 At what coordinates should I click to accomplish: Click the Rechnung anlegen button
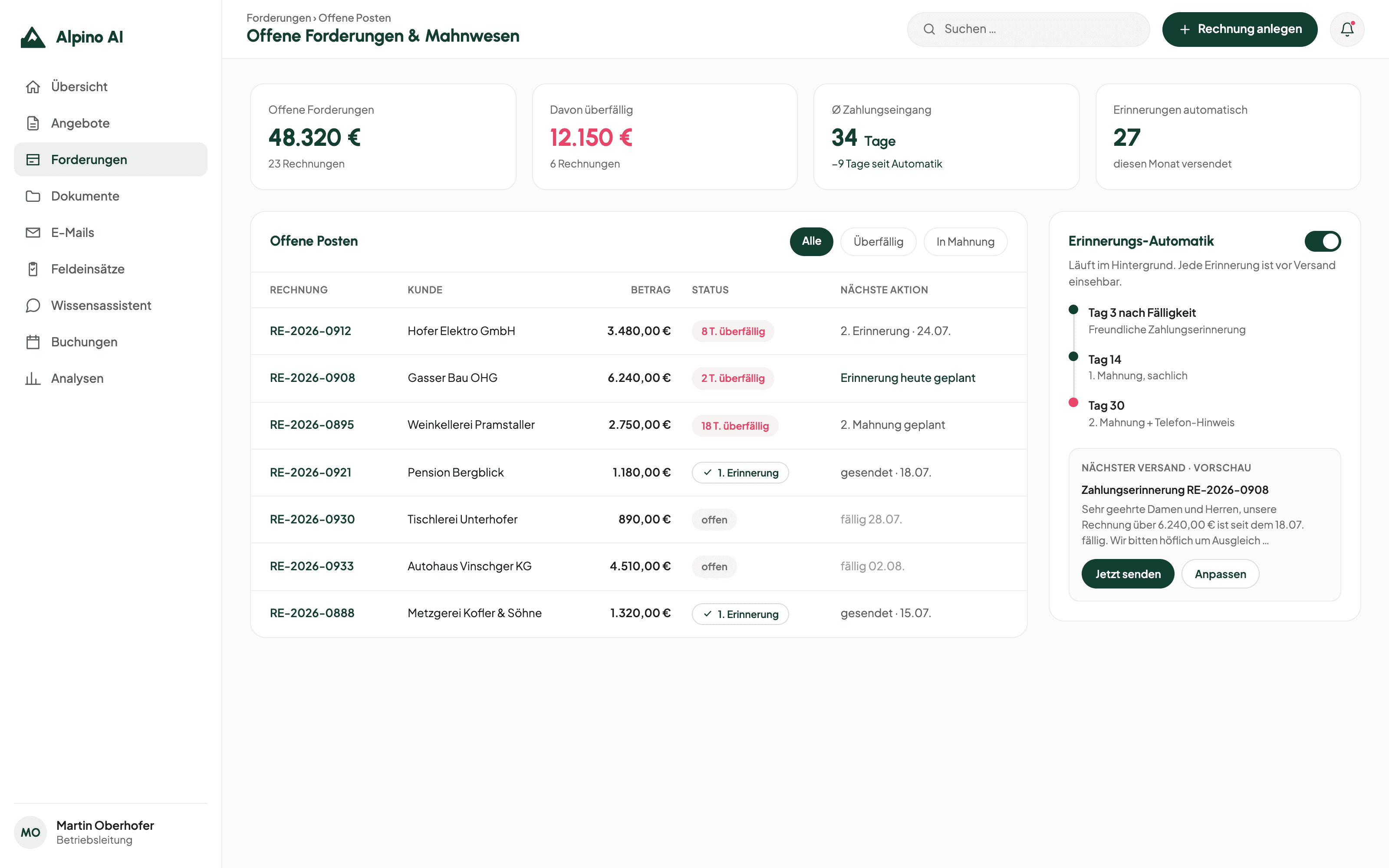click(1239, 29)
